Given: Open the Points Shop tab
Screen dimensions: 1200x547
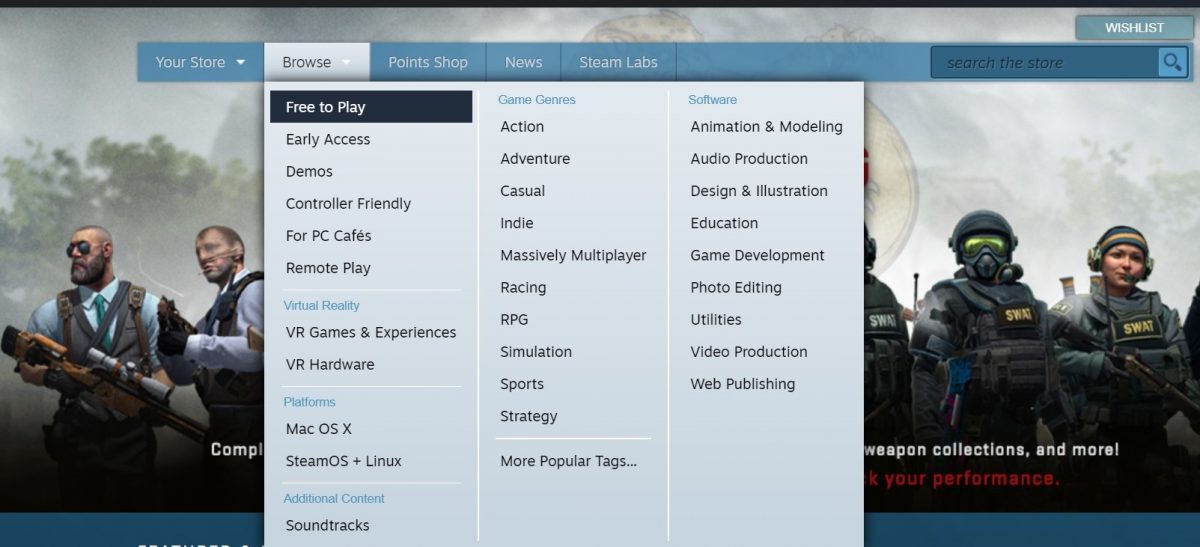Looking at the screenshot, I should 427,62.
